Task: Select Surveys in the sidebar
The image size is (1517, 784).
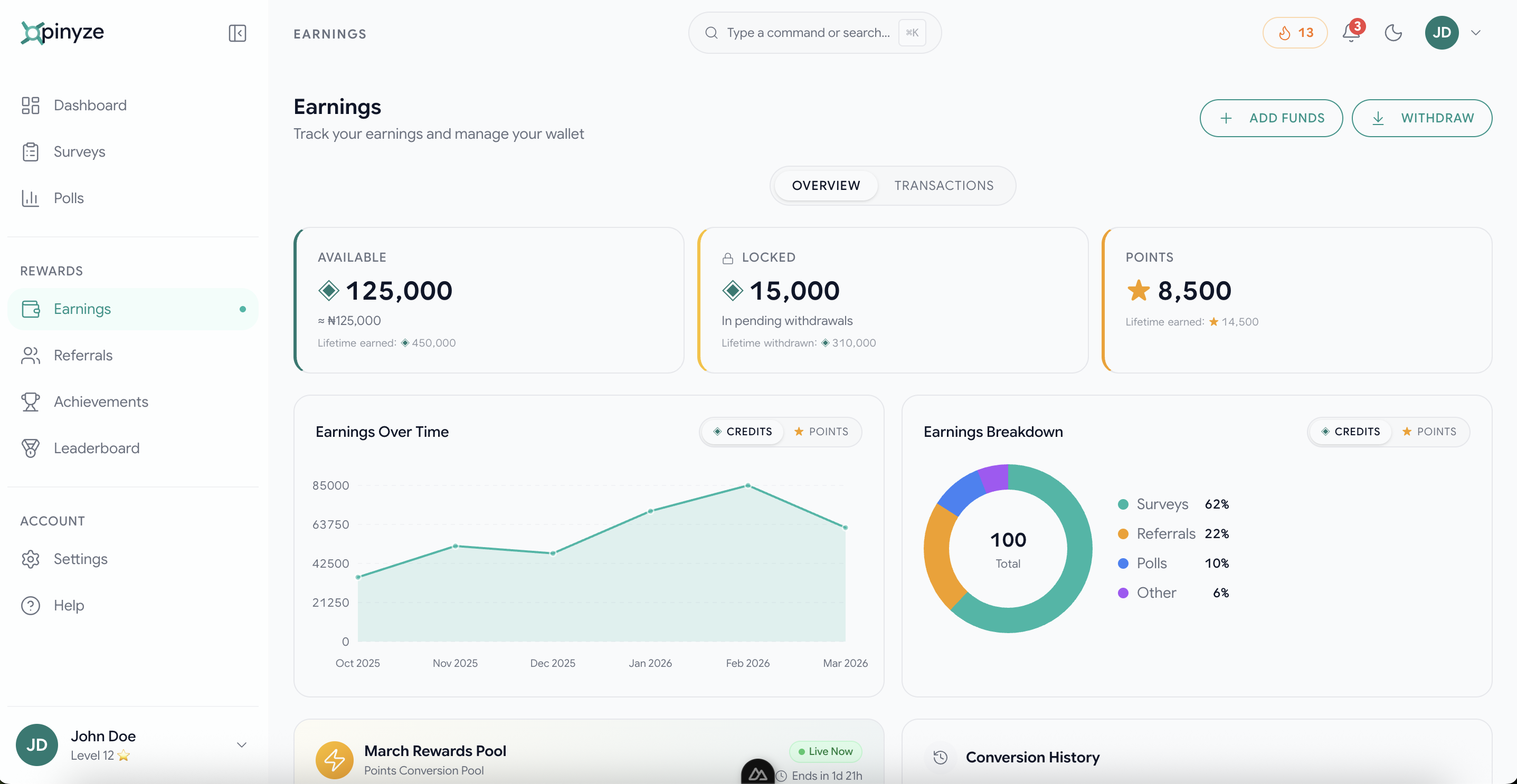Action: pyautogui.click(x=79, y=152)
